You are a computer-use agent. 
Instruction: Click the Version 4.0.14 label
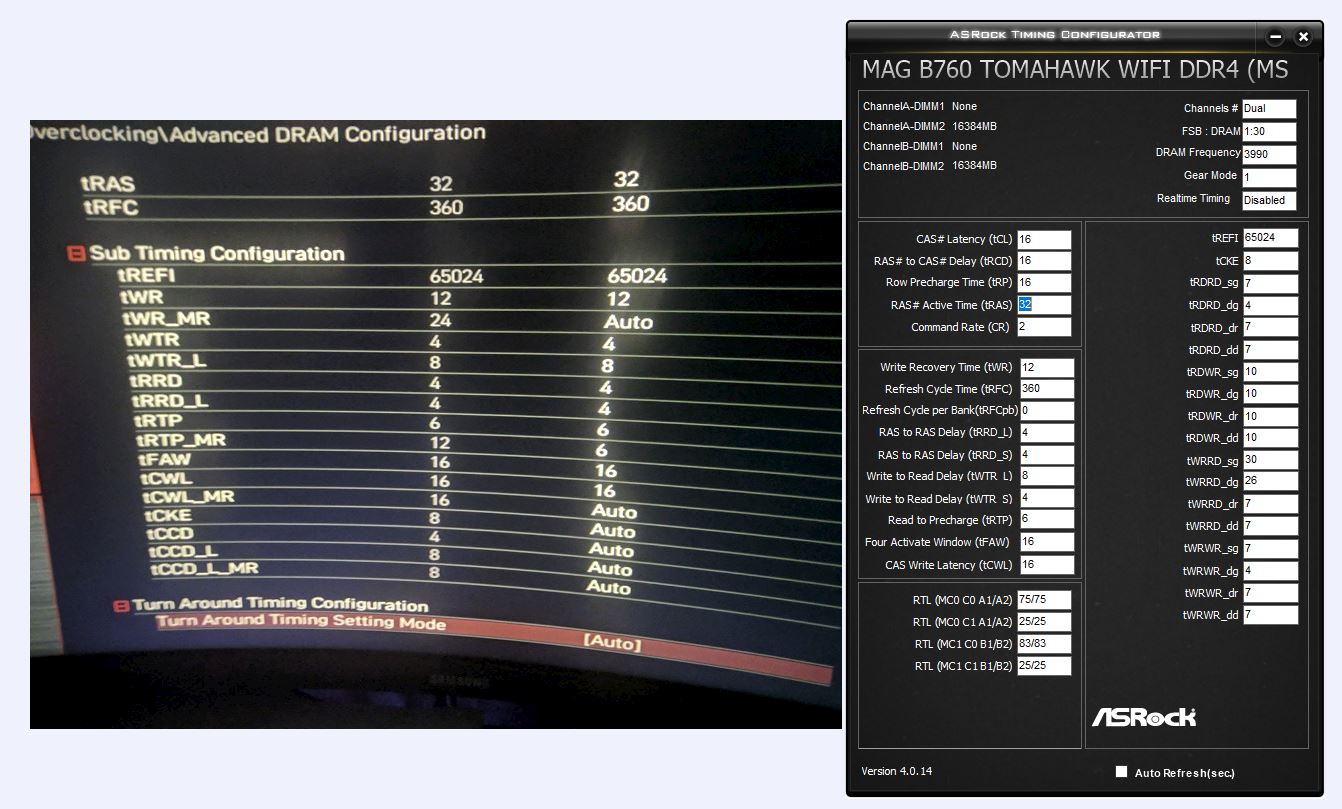point(897,771)
